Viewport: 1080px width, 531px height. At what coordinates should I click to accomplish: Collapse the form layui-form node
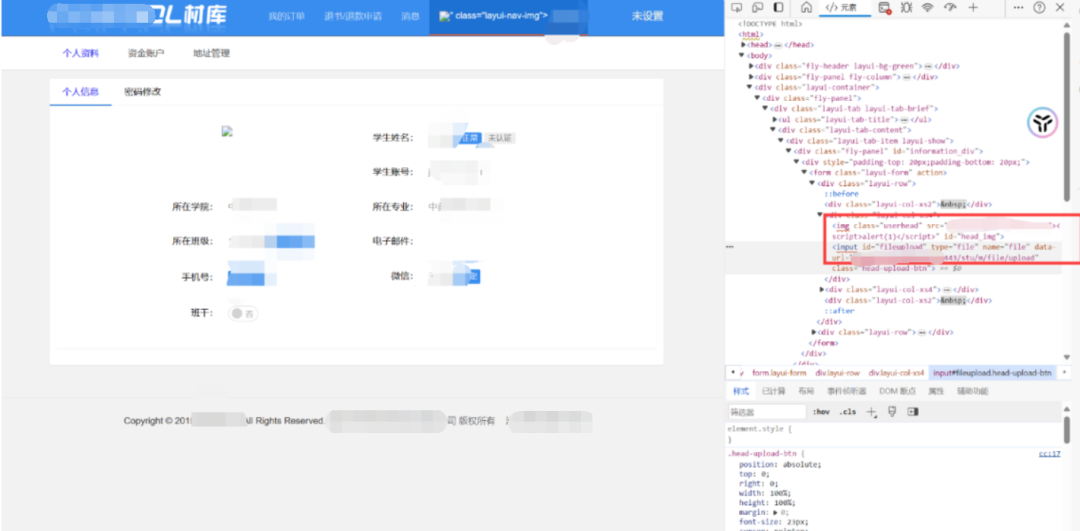[804, 173]
